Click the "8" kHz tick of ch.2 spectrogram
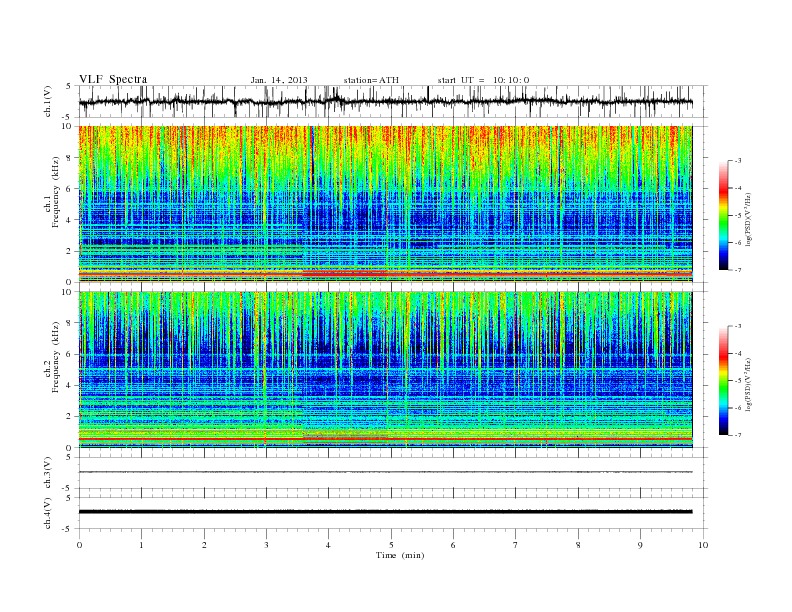 tap(70, 323)
